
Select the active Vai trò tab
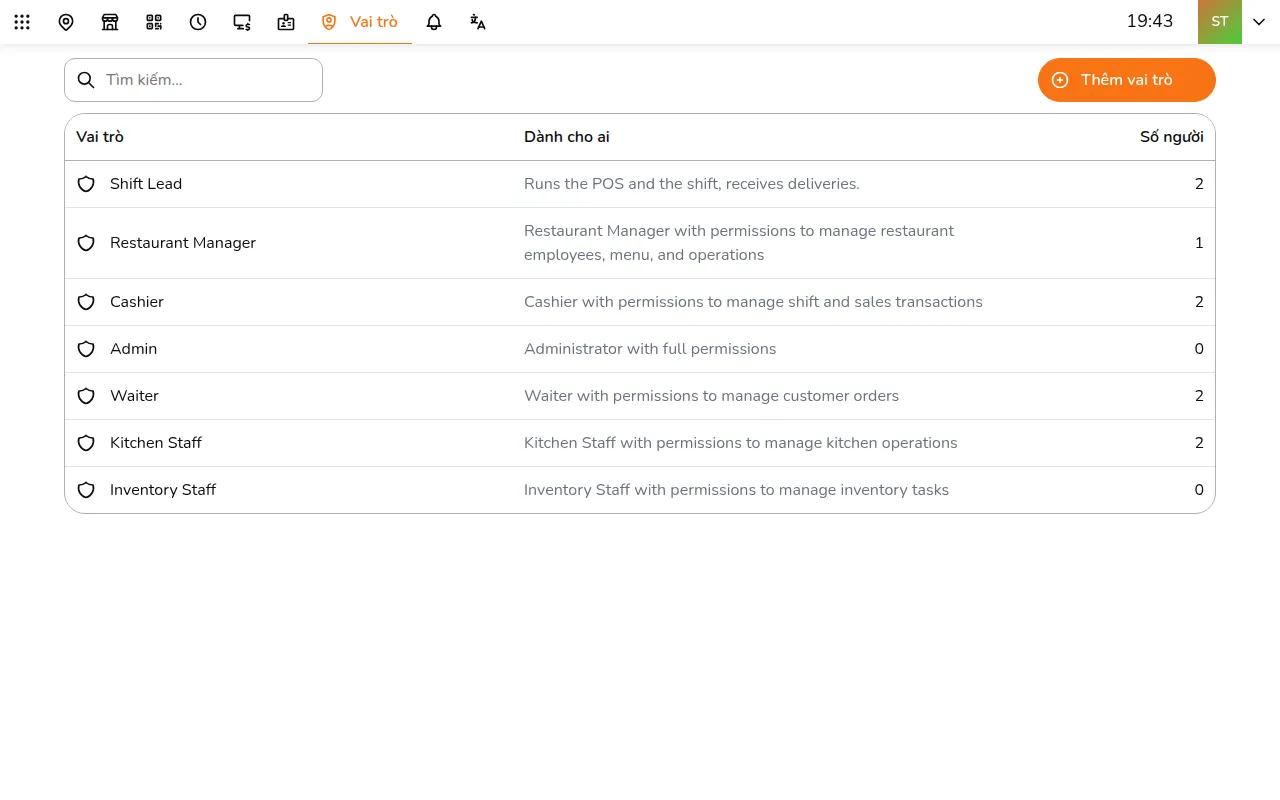pos(360,22)
